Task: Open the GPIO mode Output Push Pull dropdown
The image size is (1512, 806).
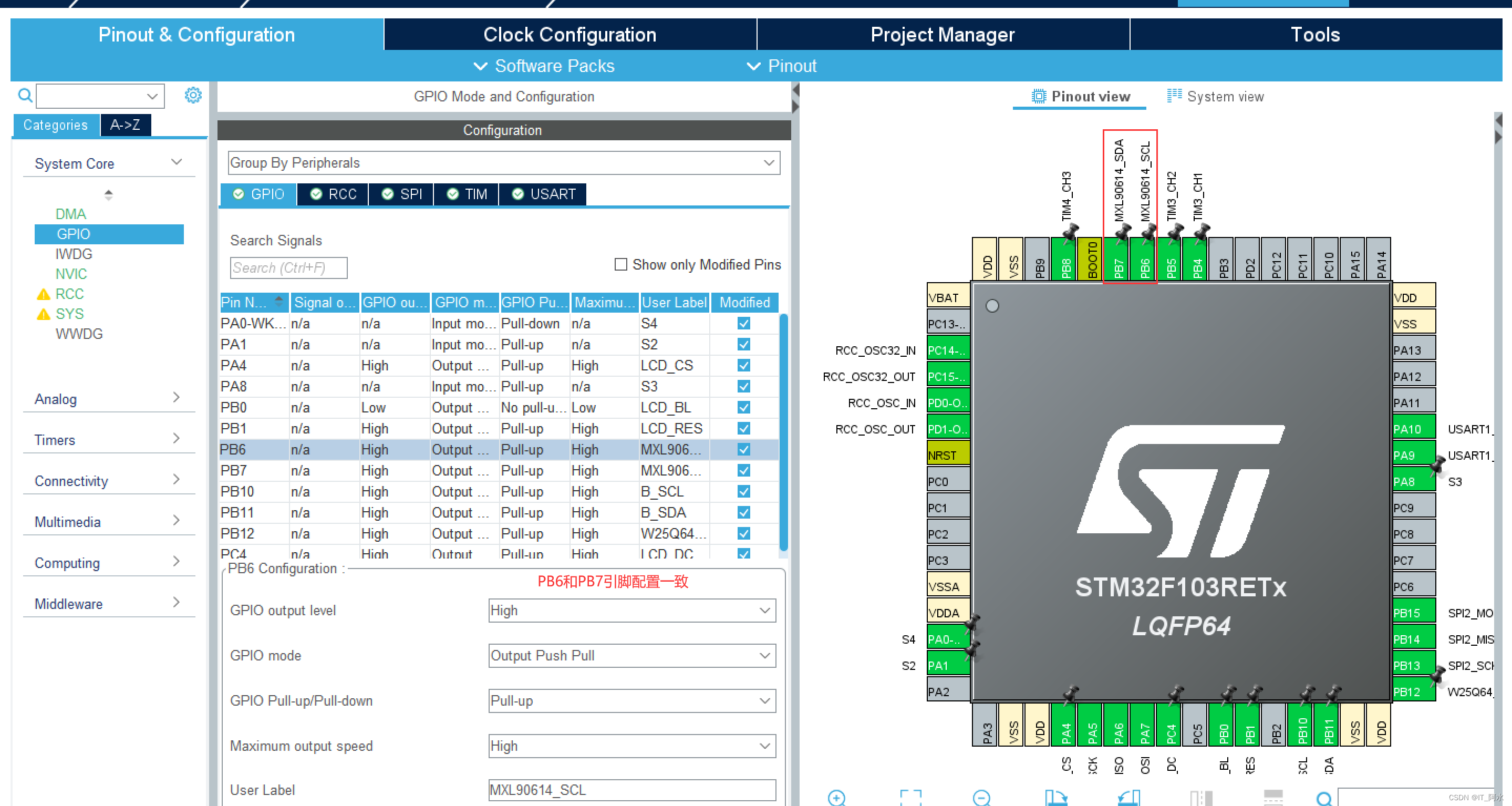Action: 631,655
